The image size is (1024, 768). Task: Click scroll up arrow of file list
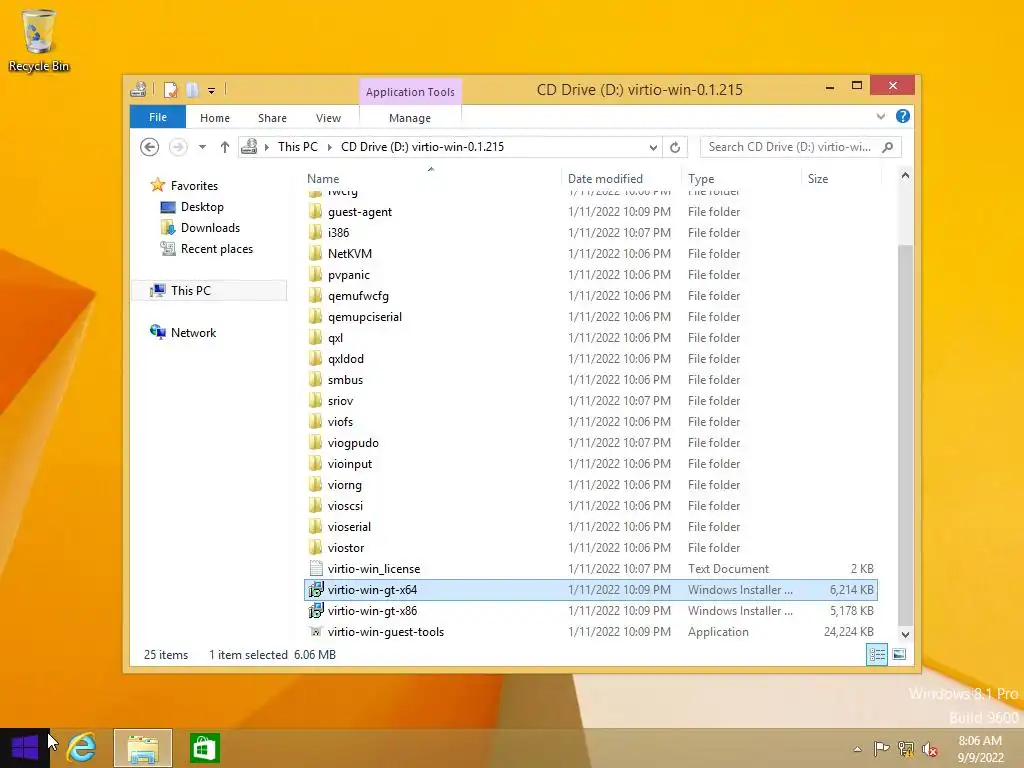click(x=905, y=175)
